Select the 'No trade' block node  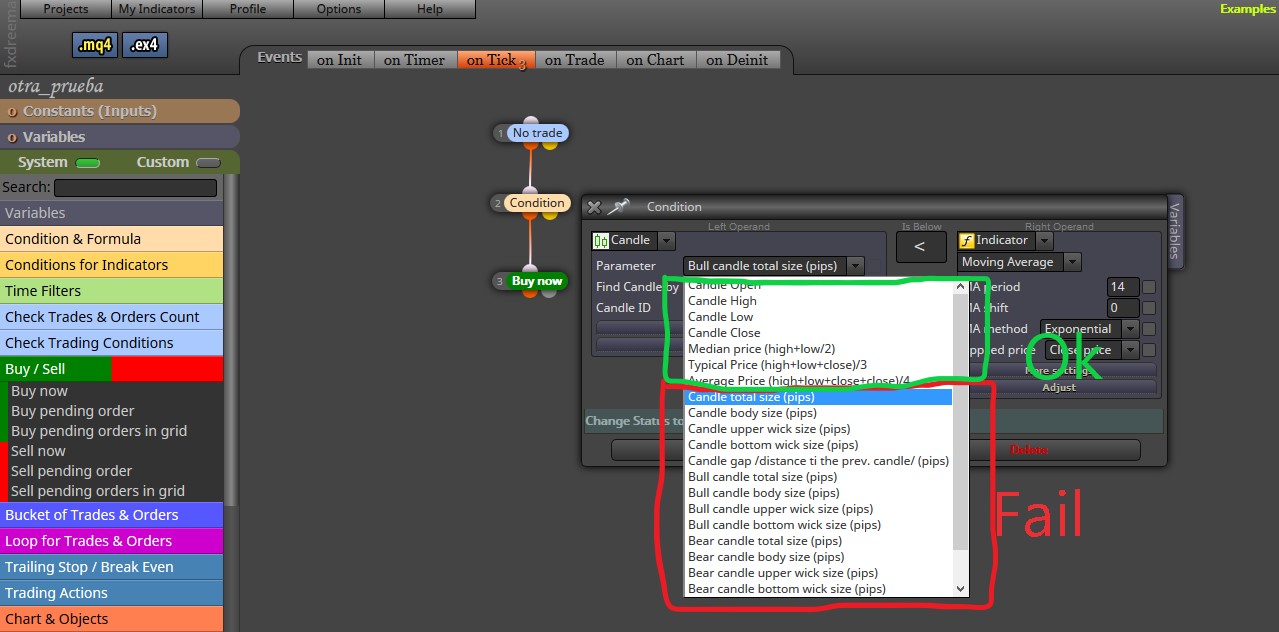pyautogui.click(x=537, y=133)
